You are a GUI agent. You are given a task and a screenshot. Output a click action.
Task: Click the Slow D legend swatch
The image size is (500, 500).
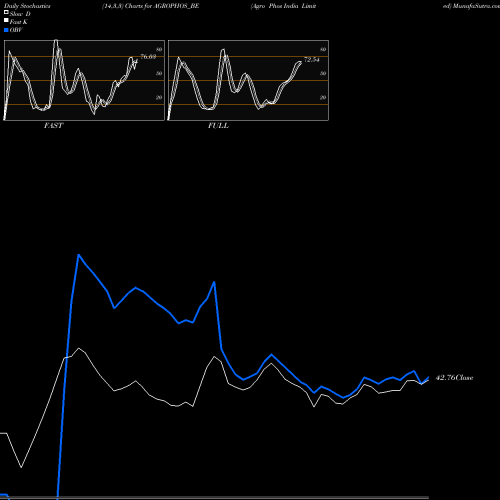click(x=6, y=12)
